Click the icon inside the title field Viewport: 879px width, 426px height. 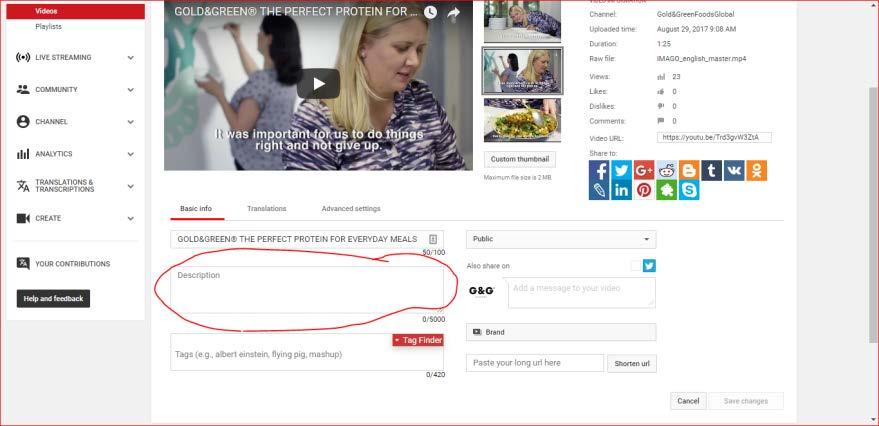pos(433,239)
